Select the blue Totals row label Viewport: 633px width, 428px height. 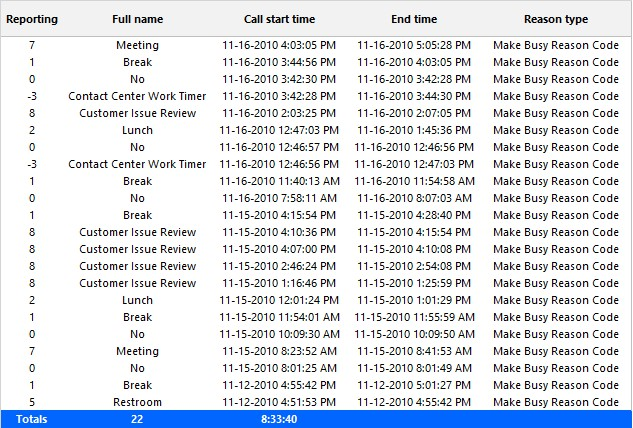[32, 419]
